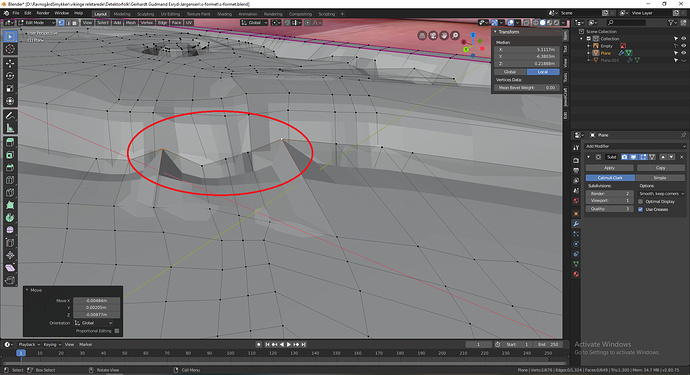Select the Scale tool
Viewport: 690px width, 375px height.
point(10,88)
